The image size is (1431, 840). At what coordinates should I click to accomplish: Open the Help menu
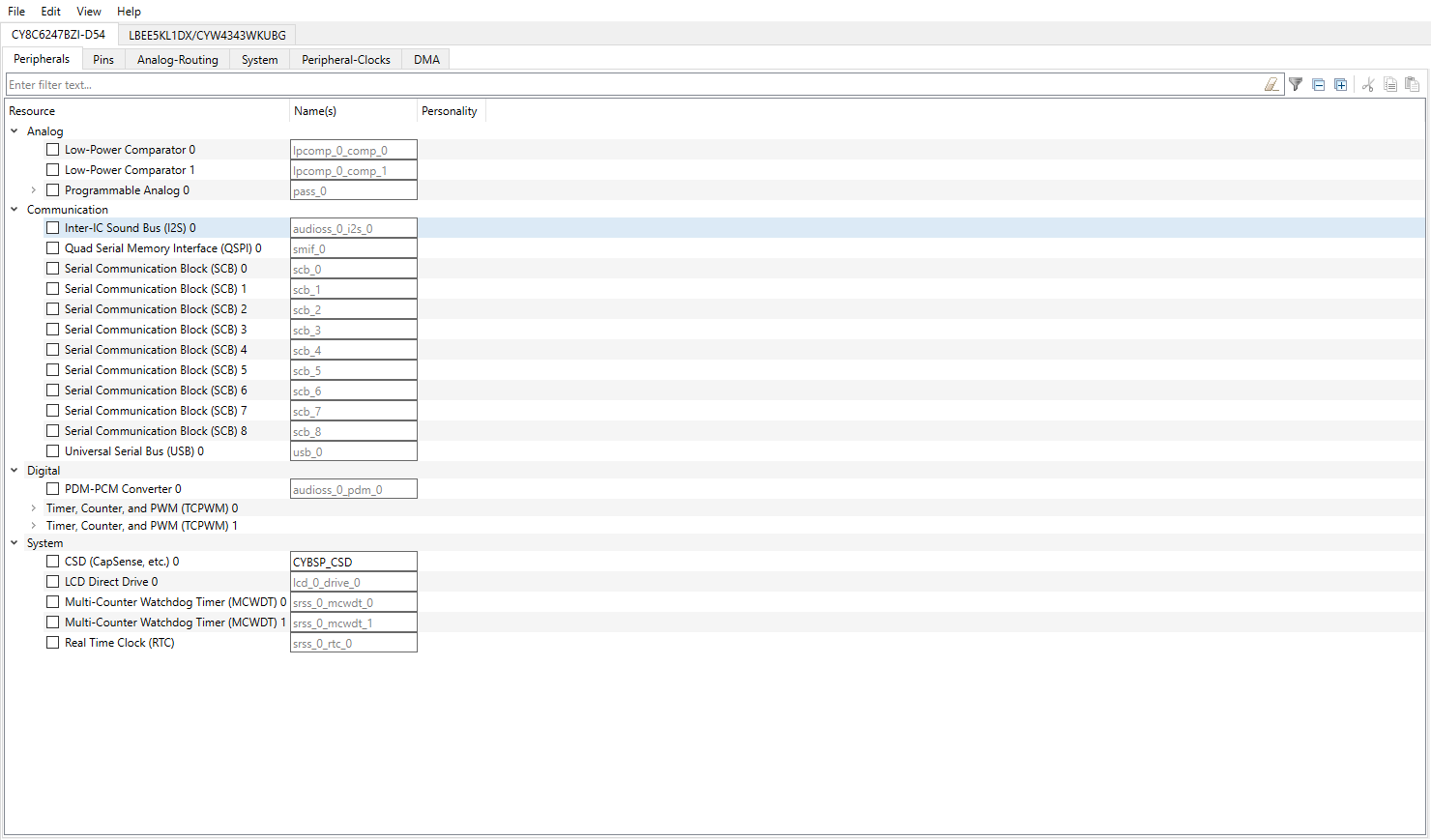point(129,12)
